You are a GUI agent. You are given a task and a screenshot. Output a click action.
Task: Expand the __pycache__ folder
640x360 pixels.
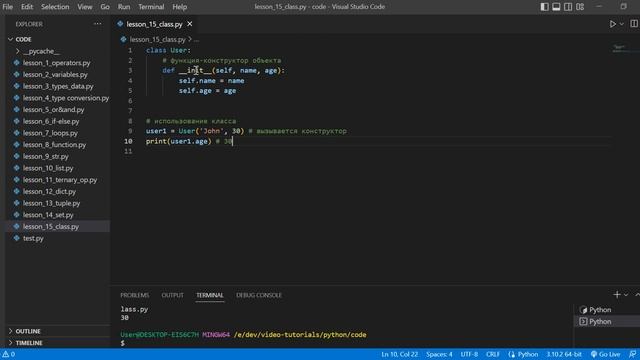click(x=41, y=51)
